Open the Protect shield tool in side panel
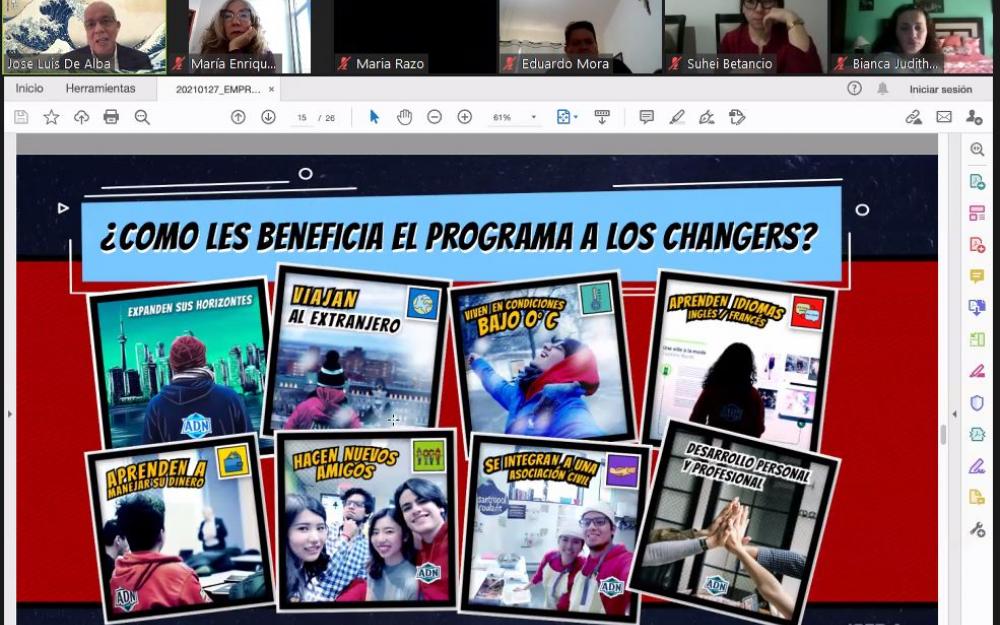The height and width of the screenshot is (625, 1000). coord(977,403)
